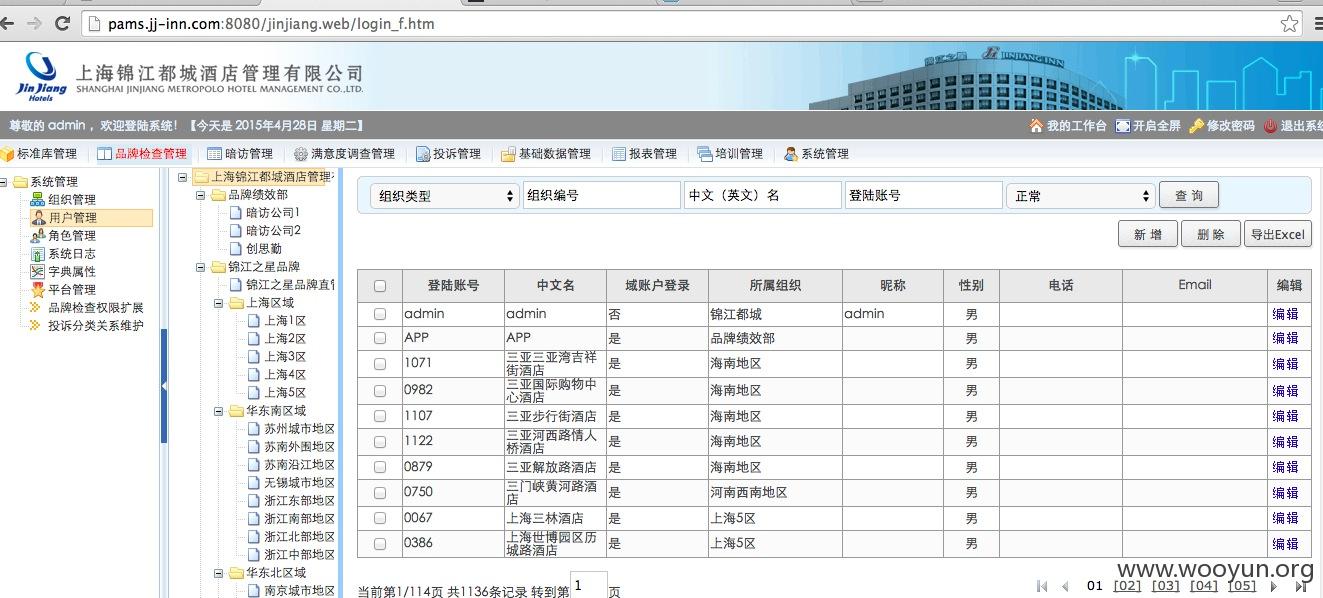1323x598 pixels.
Task: Open the 报表管理 menu
Action: coord(644,154)
